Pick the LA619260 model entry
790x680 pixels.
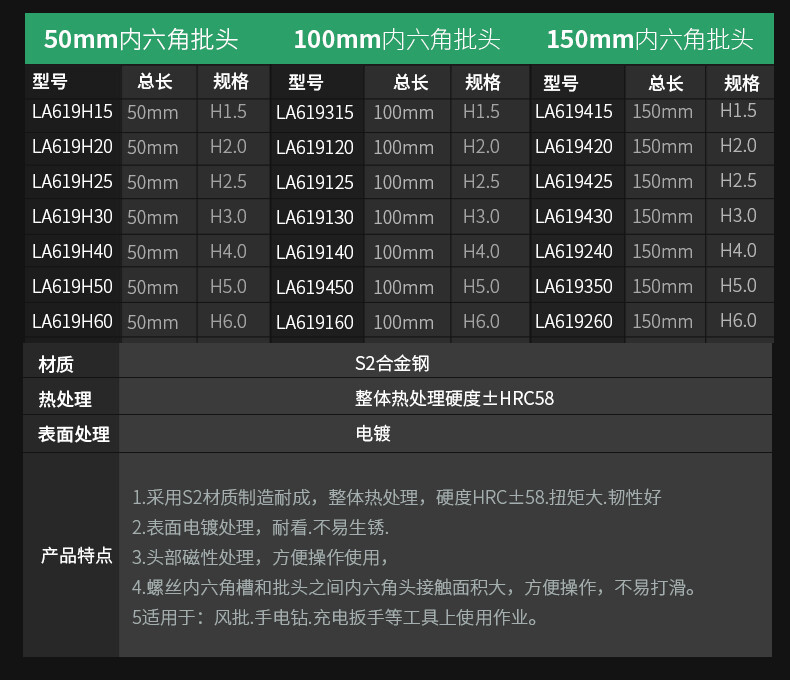[574, 321]
